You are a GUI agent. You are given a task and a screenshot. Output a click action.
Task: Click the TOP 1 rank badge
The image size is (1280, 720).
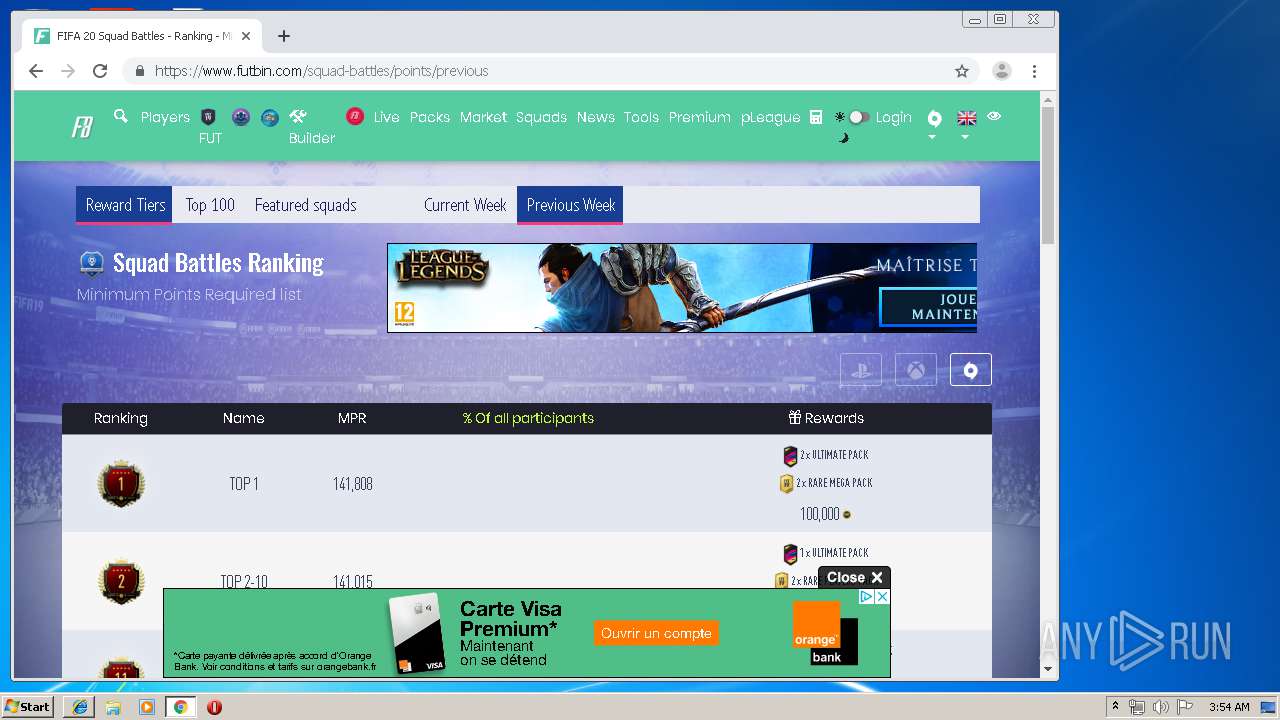(x=121, y=484)
